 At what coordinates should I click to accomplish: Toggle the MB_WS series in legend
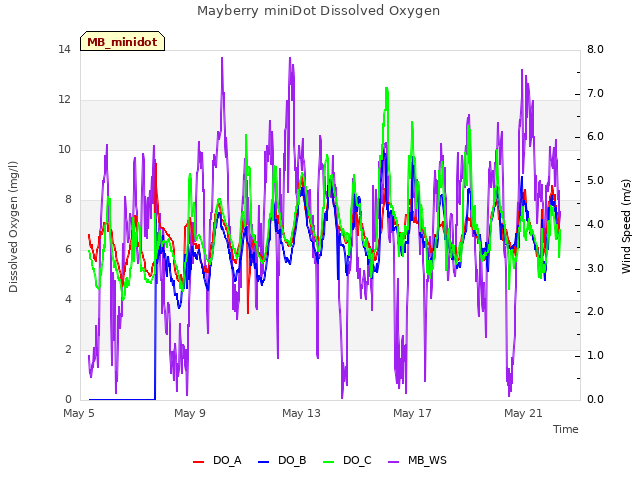pyautogui.click(x=417, y=460)
